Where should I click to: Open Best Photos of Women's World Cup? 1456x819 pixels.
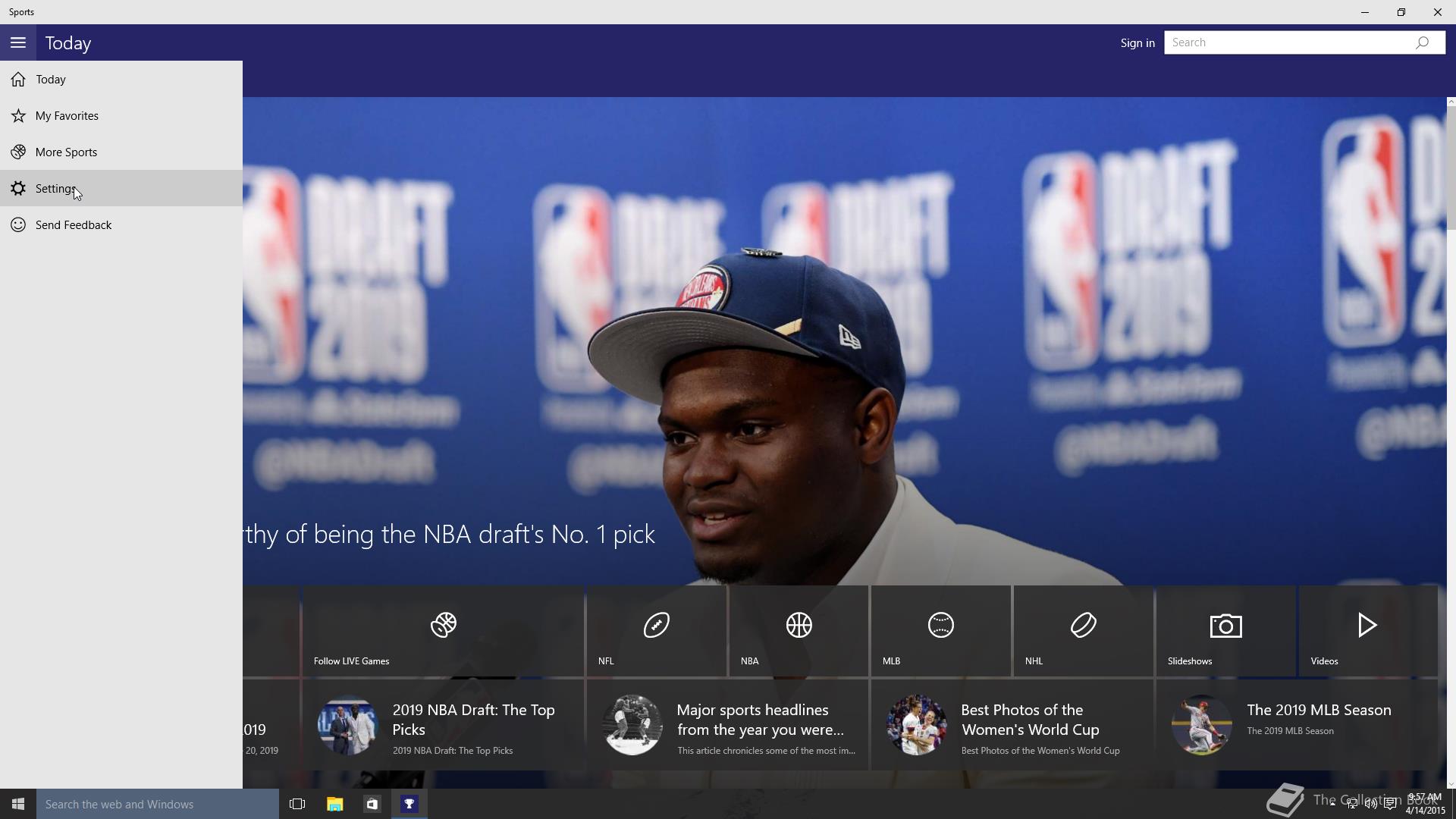[x=1012, y=725]
